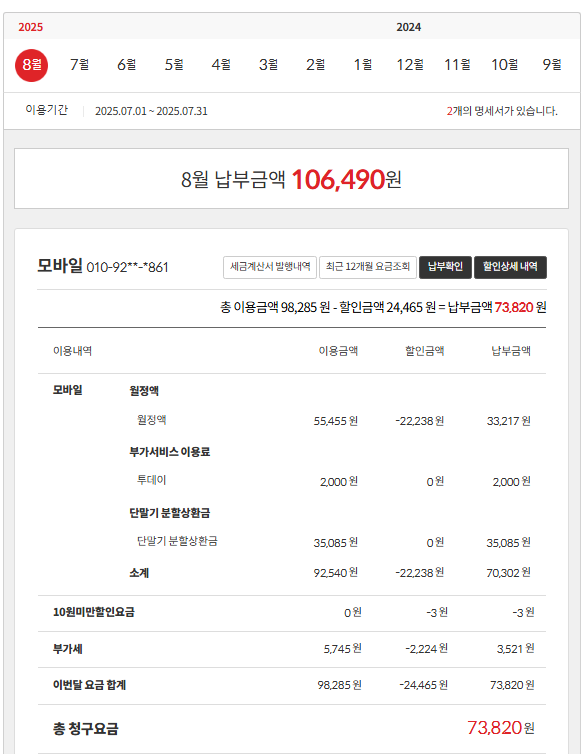582x754 pixels.
Task: Click the 세금계산서 발행내역 button
Action: pyautogui.click(x=270, y=267)
